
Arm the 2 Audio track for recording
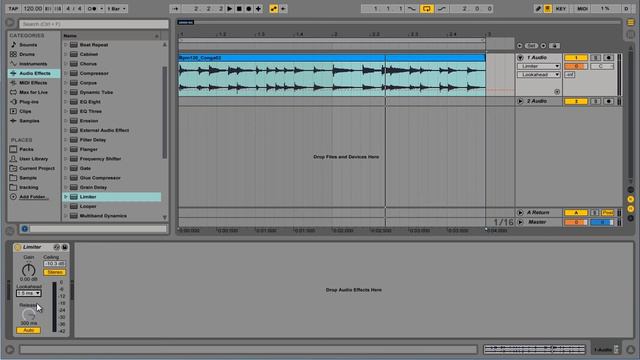[609, 101]
